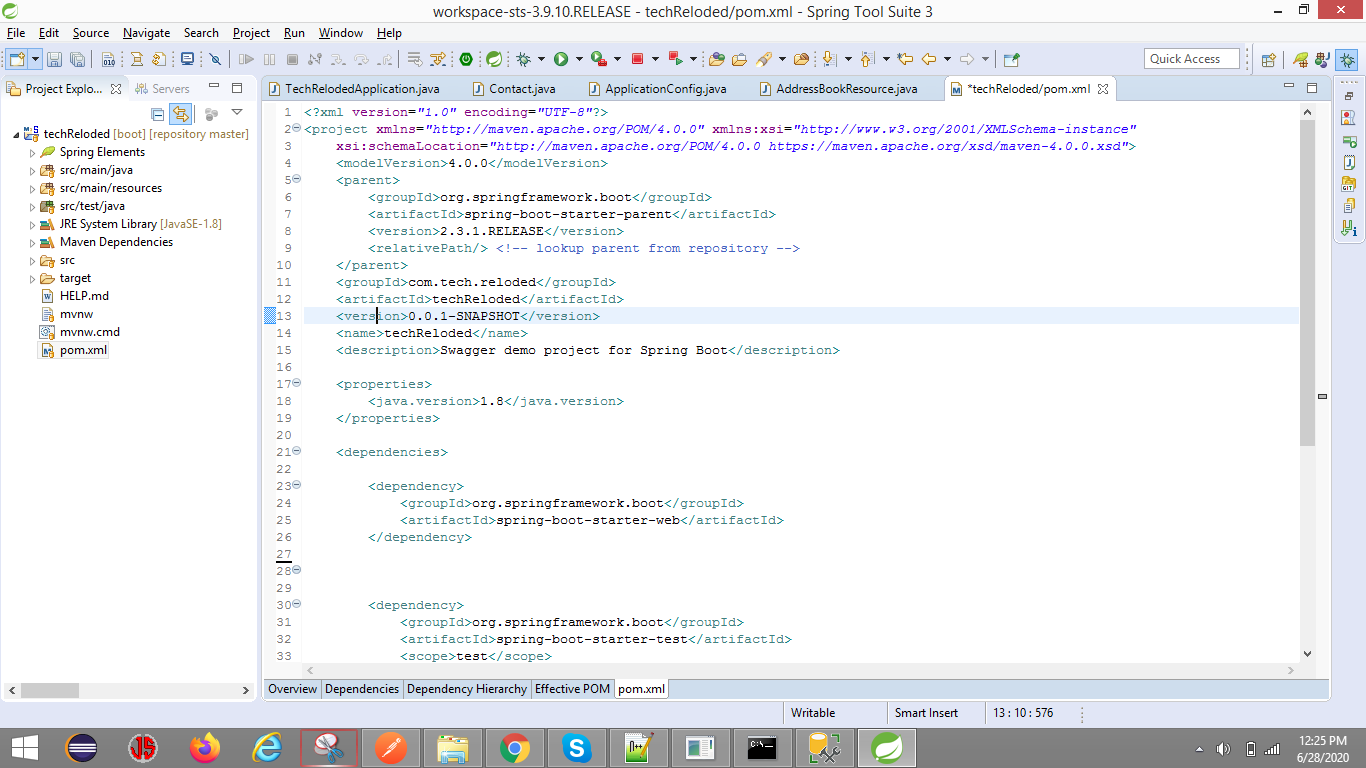The width and height of the screenshot is (1366, 768).
Task: Open the Source menu
Action: coord(91,33)
